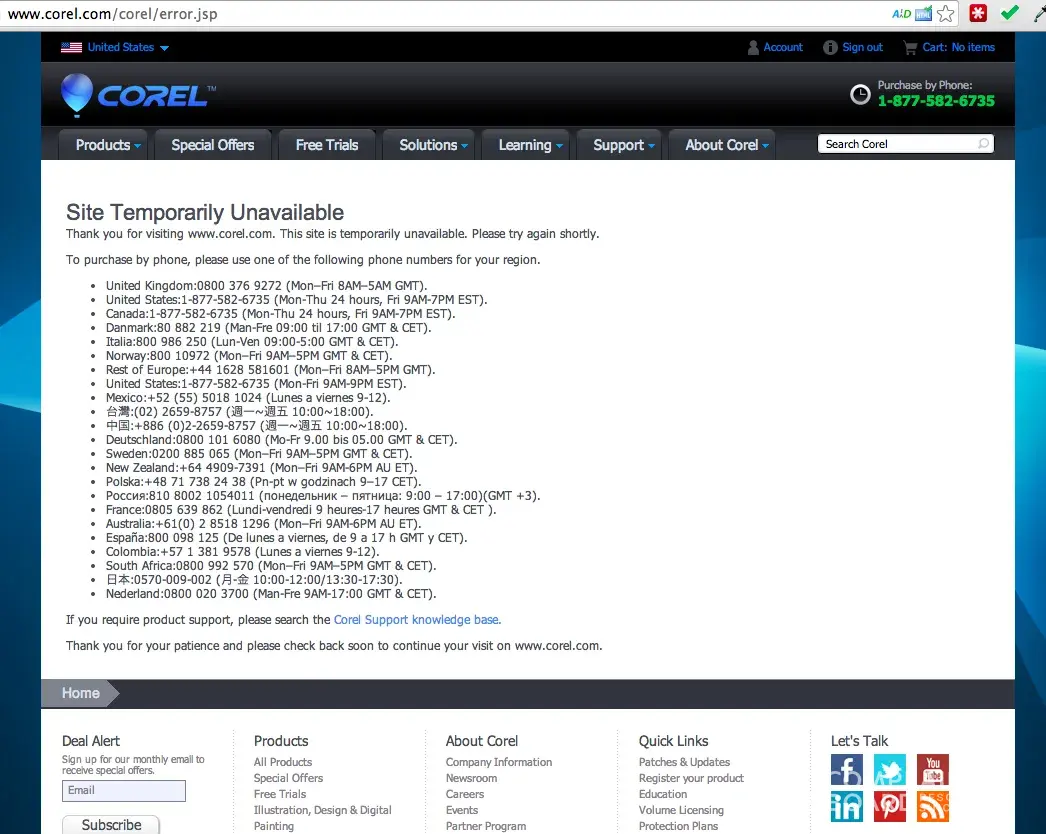The height and width of the screenshot is (834, 1046).
Task: Focus the Search Corel field
Action: click(905, 144)
